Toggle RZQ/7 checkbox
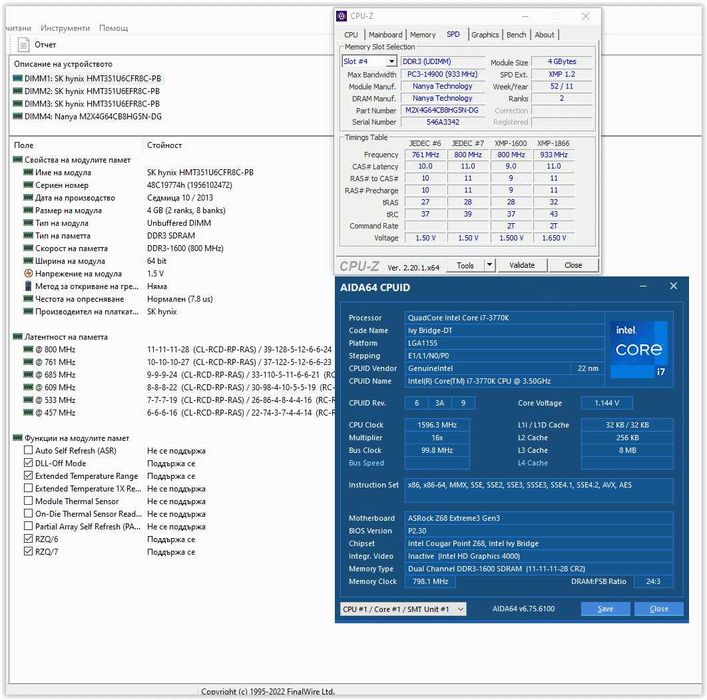Screen dimensions: 707x700 click(28, 551)
